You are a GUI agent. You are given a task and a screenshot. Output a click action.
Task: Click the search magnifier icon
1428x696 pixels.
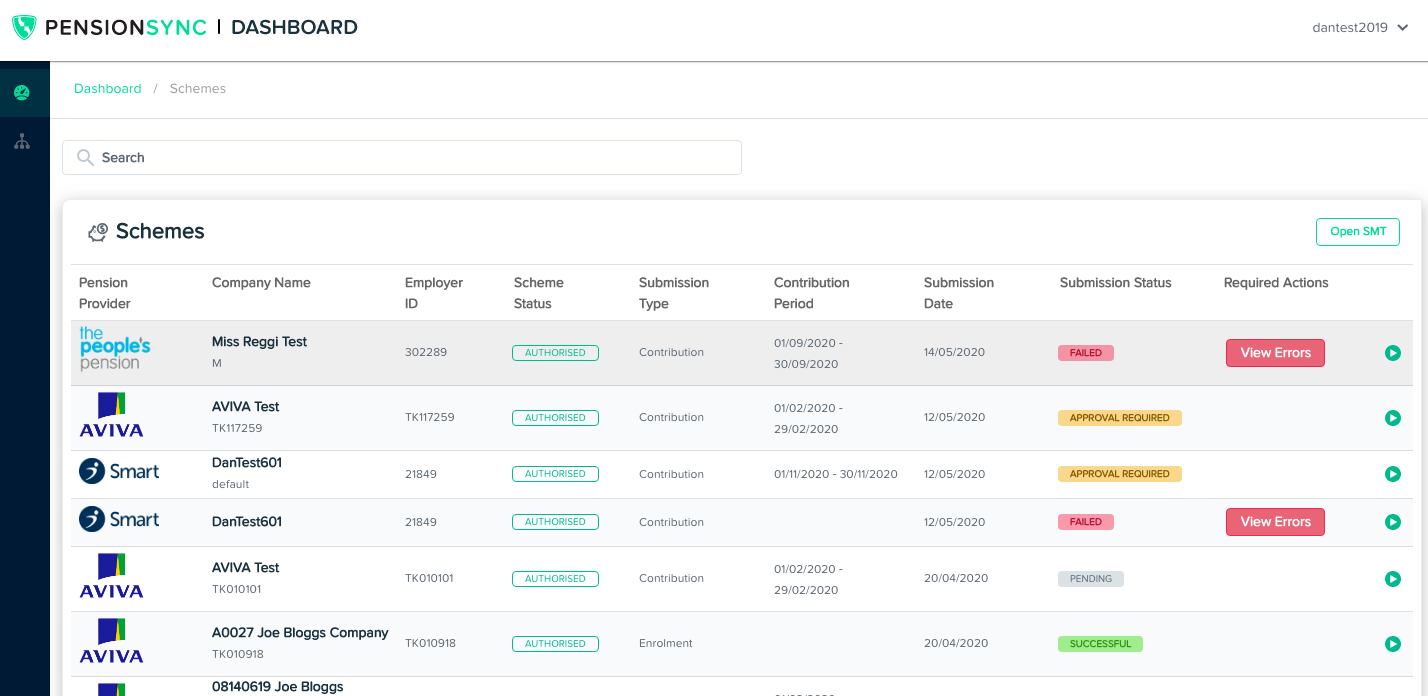[86, 158]
